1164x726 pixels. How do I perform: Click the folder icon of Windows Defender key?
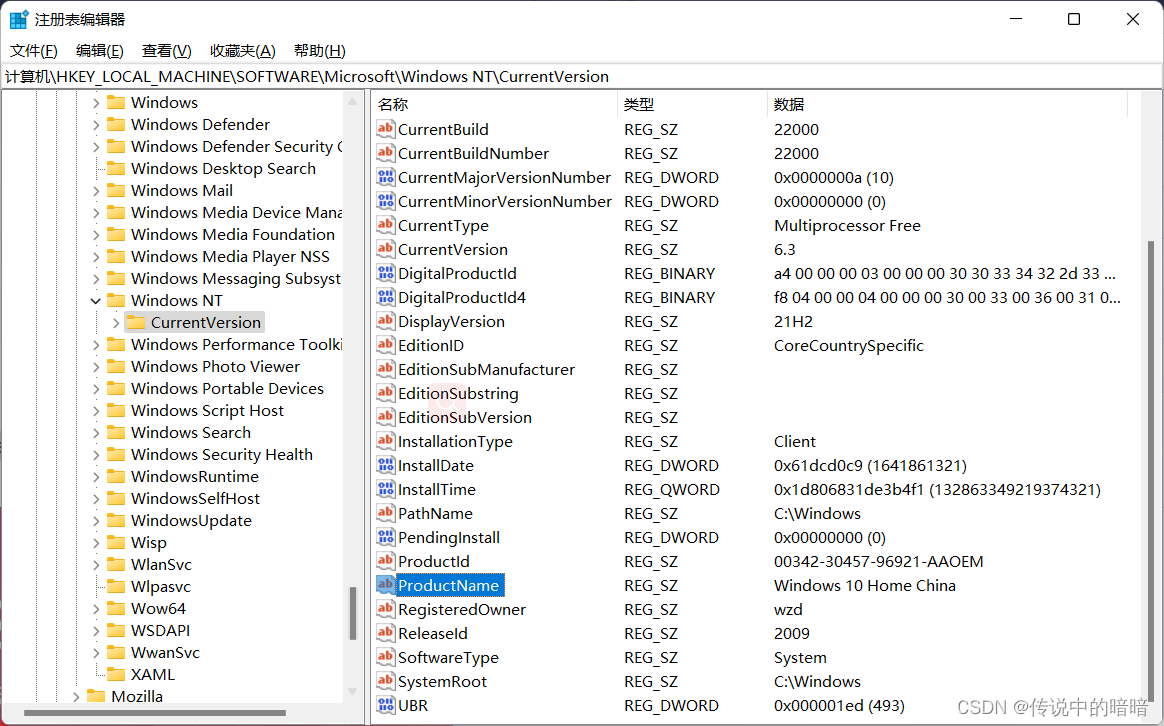pyautogui.click(x=116, y=124)
